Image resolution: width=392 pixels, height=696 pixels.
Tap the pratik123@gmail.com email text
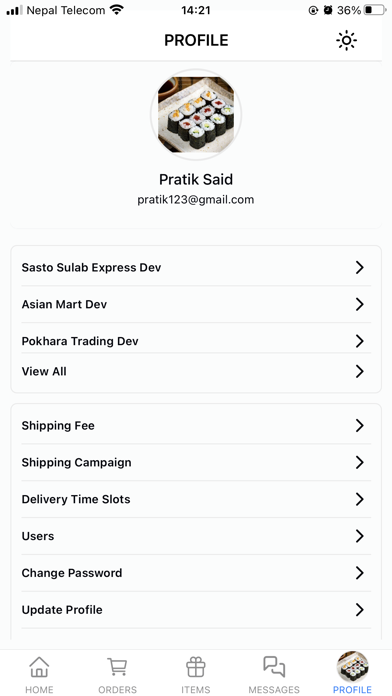pyautogui.click(x=196, y=200)
